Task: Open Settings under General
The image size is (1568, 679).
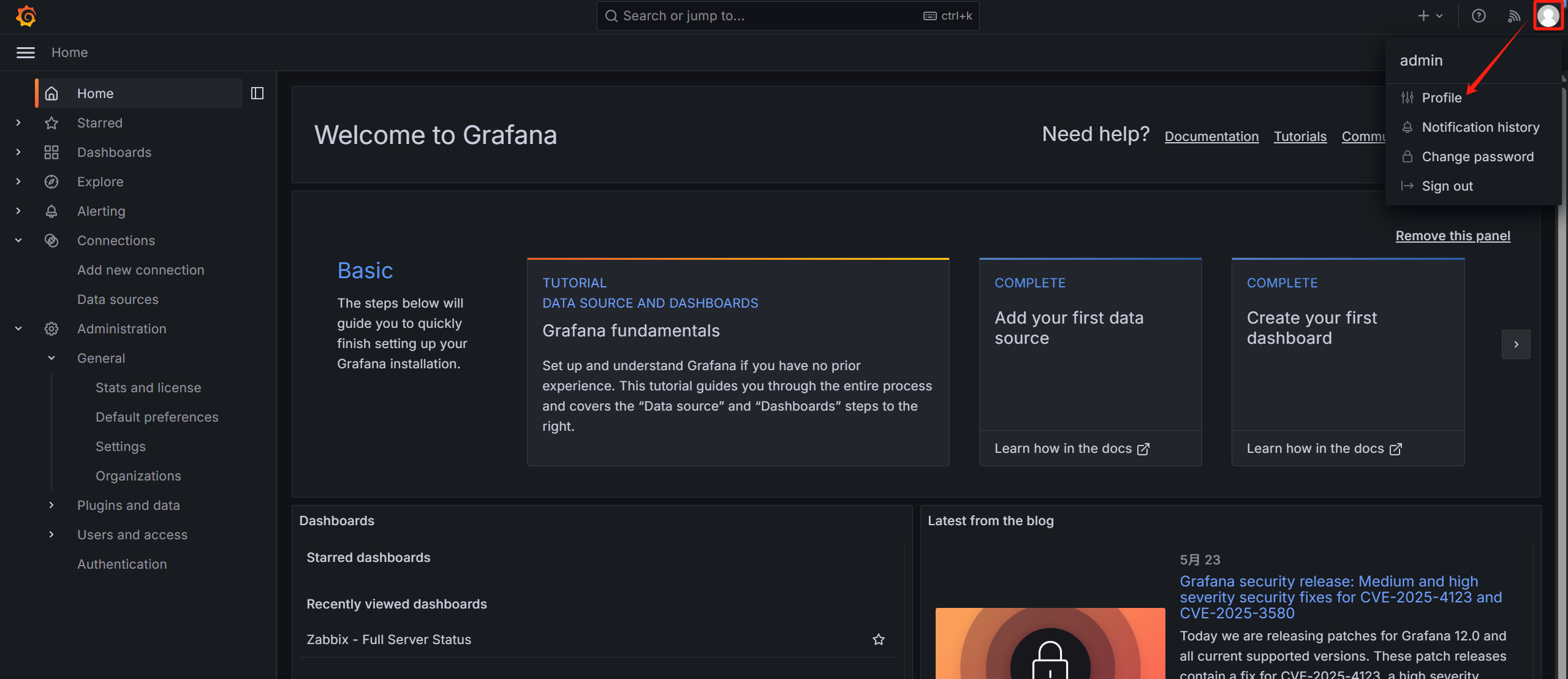Action: point(121,446)
